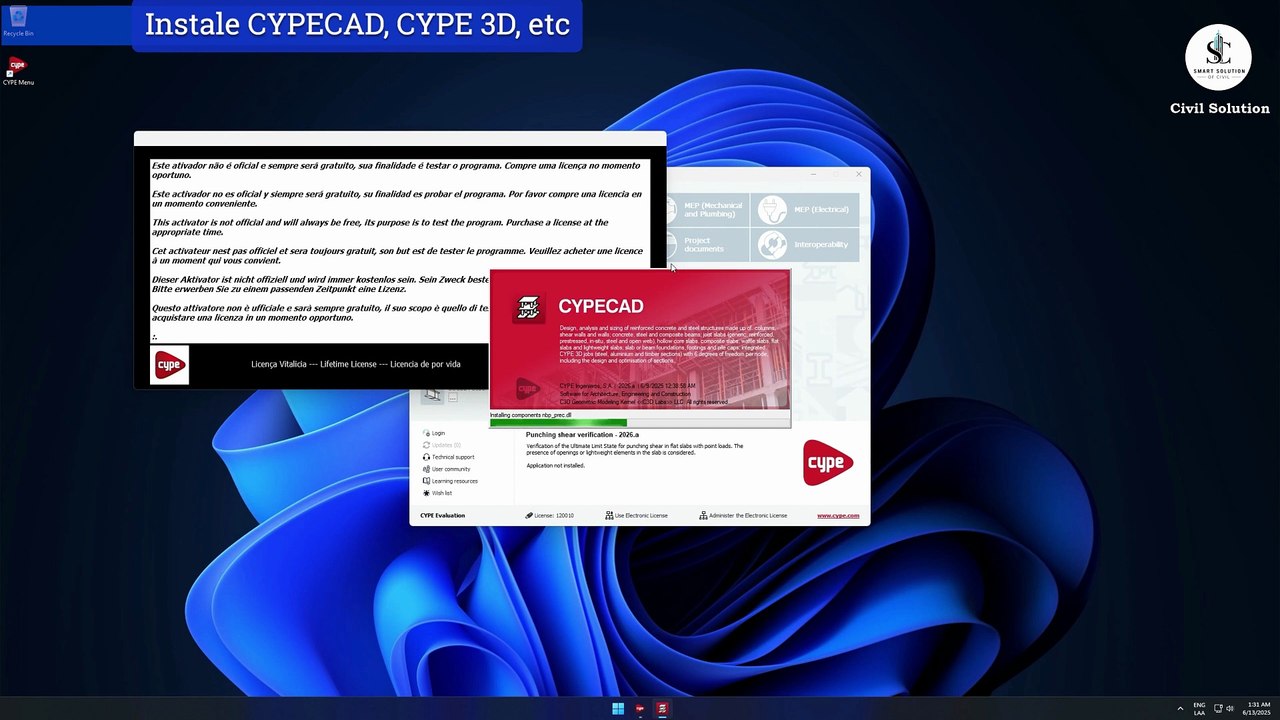Click Use Electronic License button
Screen dimensions: 1280x720
coord(636,516)
